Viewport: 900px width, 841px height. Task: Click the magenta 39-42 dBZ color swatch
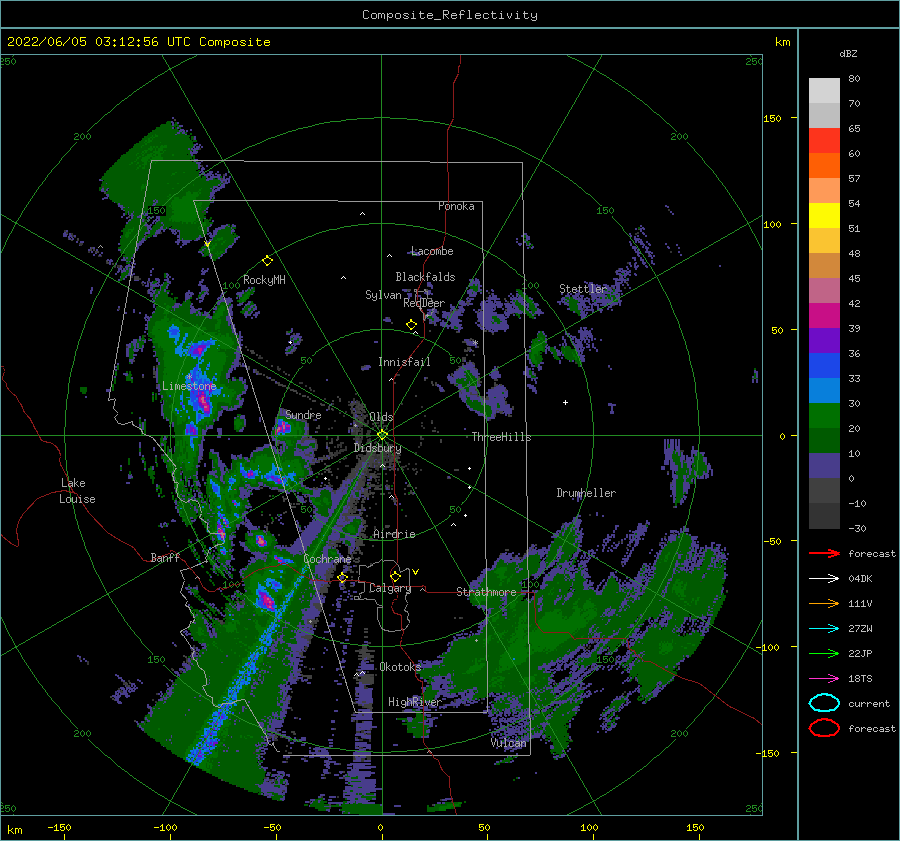[824, 316]
